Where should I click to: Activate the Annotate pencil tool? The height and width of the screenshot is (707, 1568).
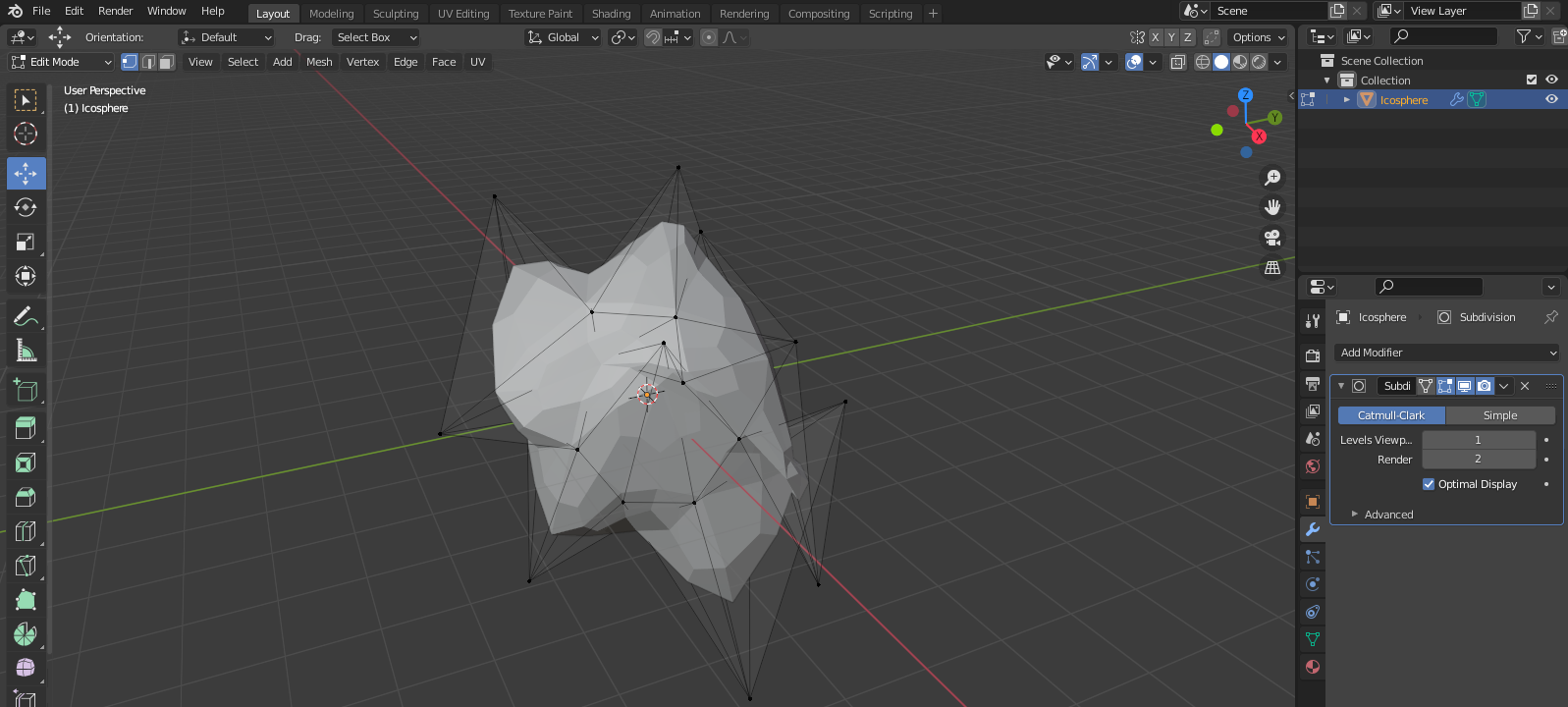pyautogui.click(x=26, y=316)
